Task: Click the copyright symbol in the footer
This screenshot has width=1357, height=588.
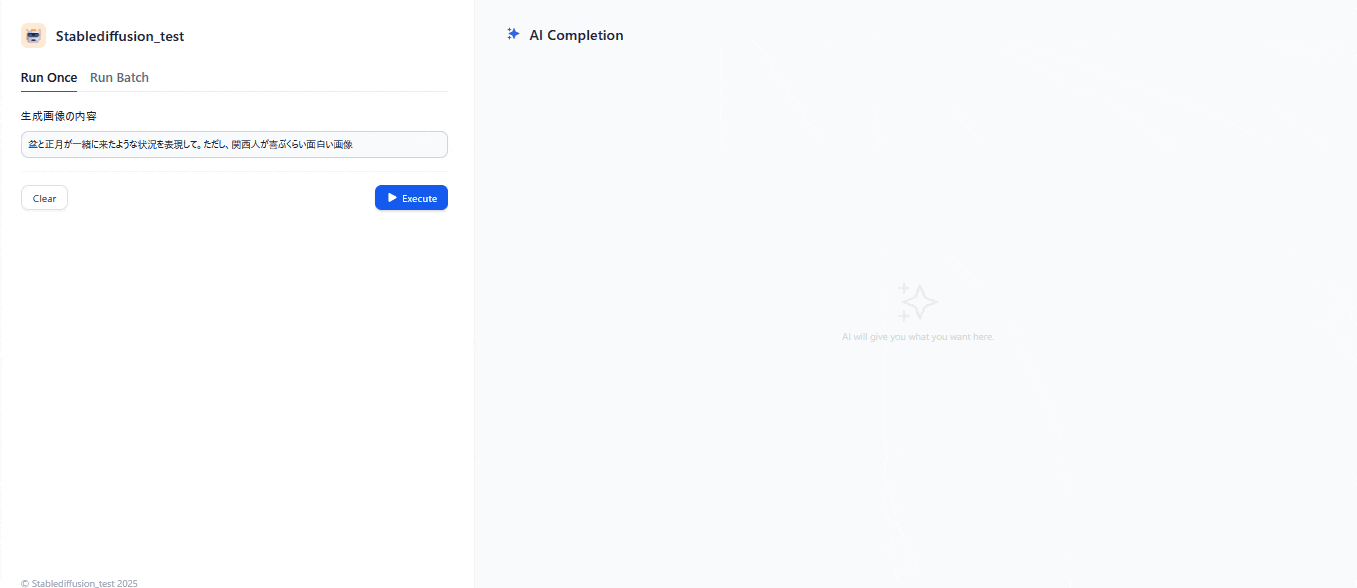Action: [23, 583]
